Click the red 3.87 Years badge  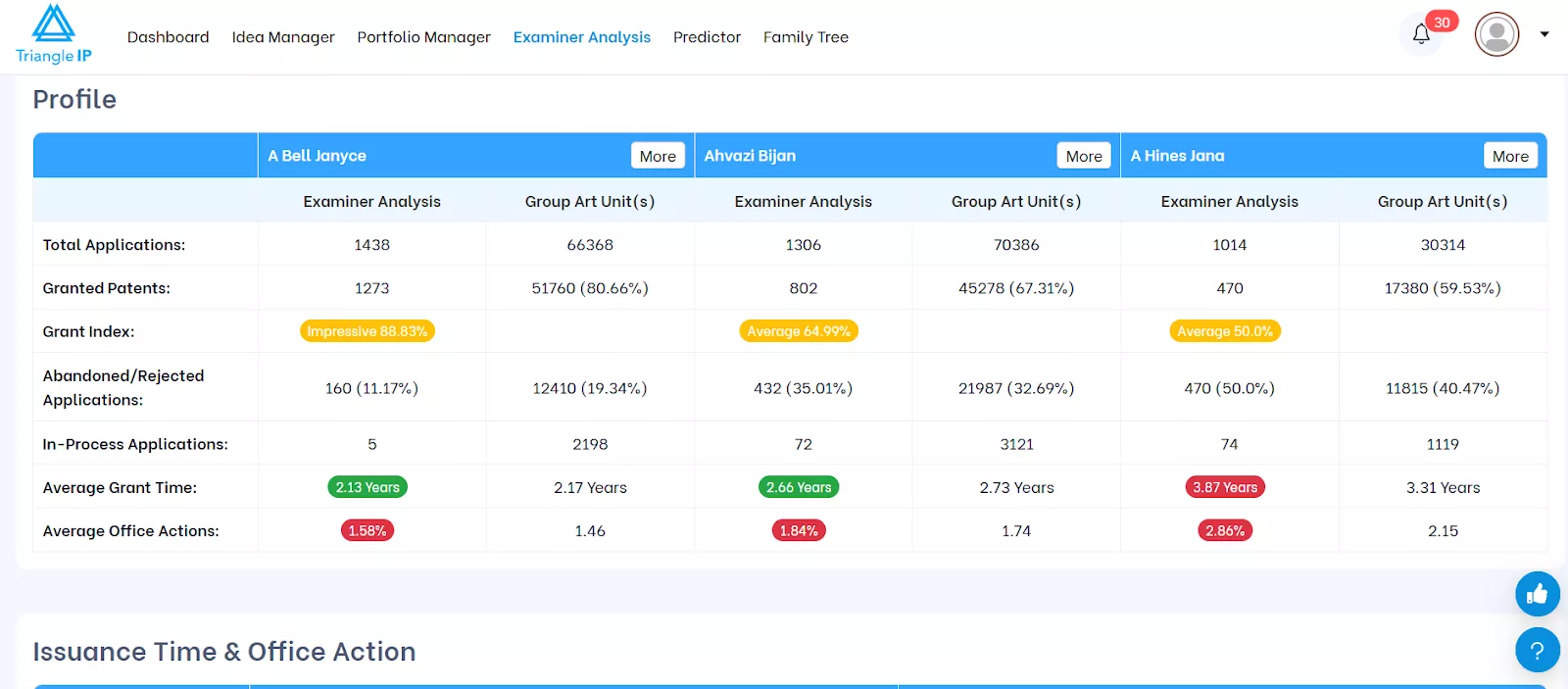[x=1225, y=487]
